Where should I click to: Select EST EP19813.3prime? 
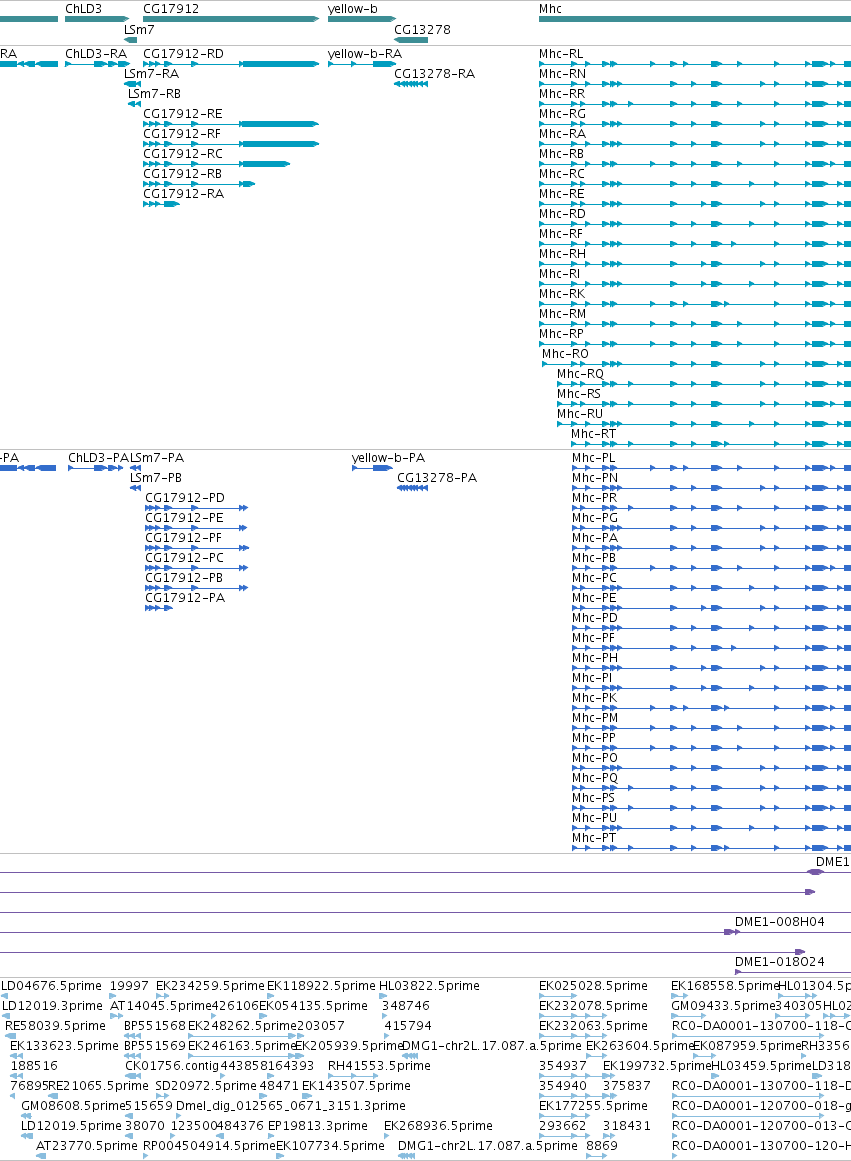(318, 1126)
